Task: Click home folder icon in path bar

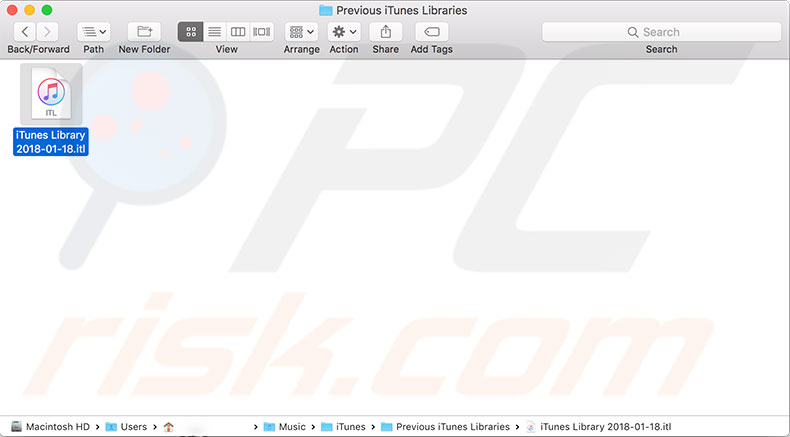Action: point(169,427)
